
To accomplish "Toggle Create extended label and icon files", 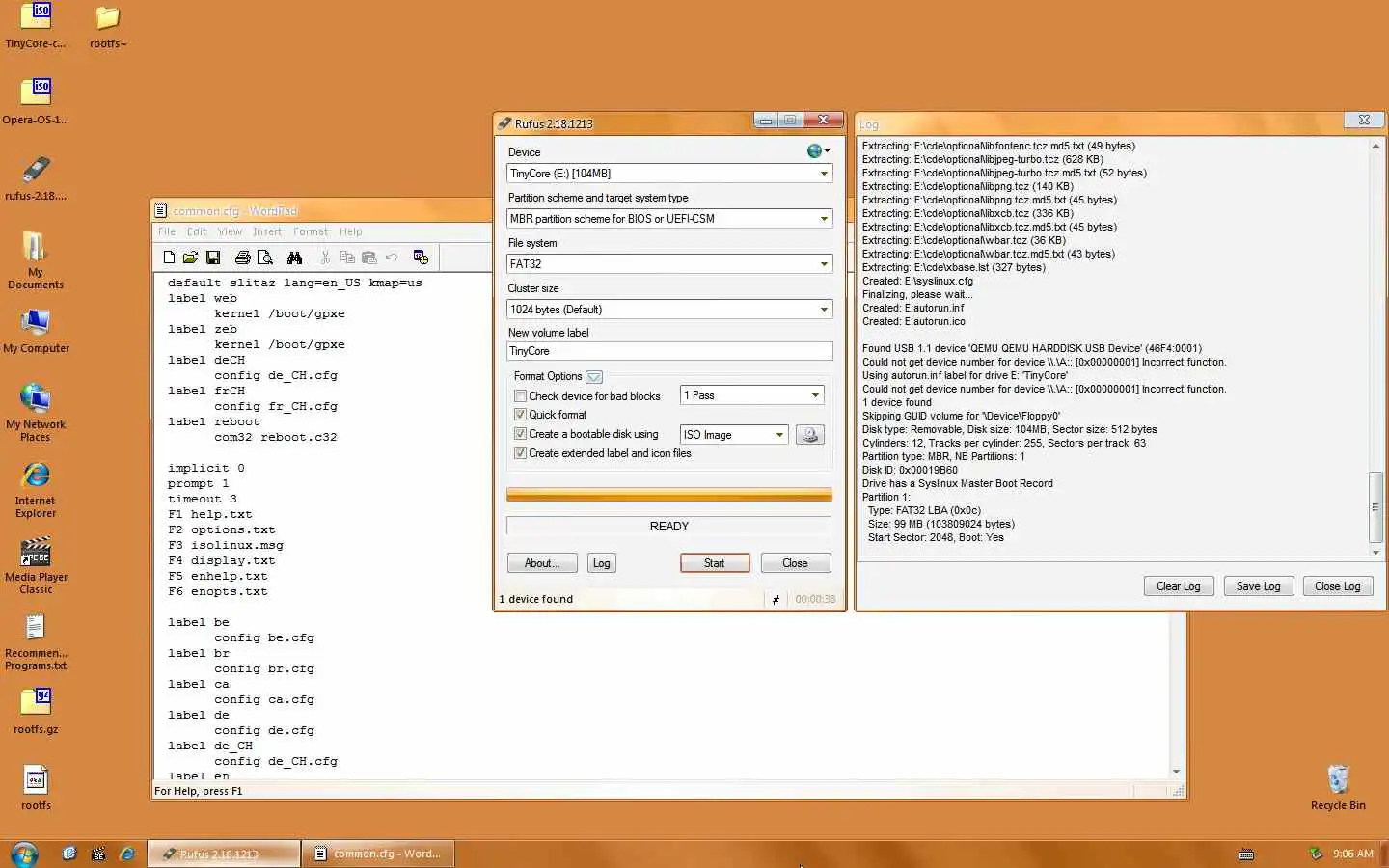I will (521, 453).
